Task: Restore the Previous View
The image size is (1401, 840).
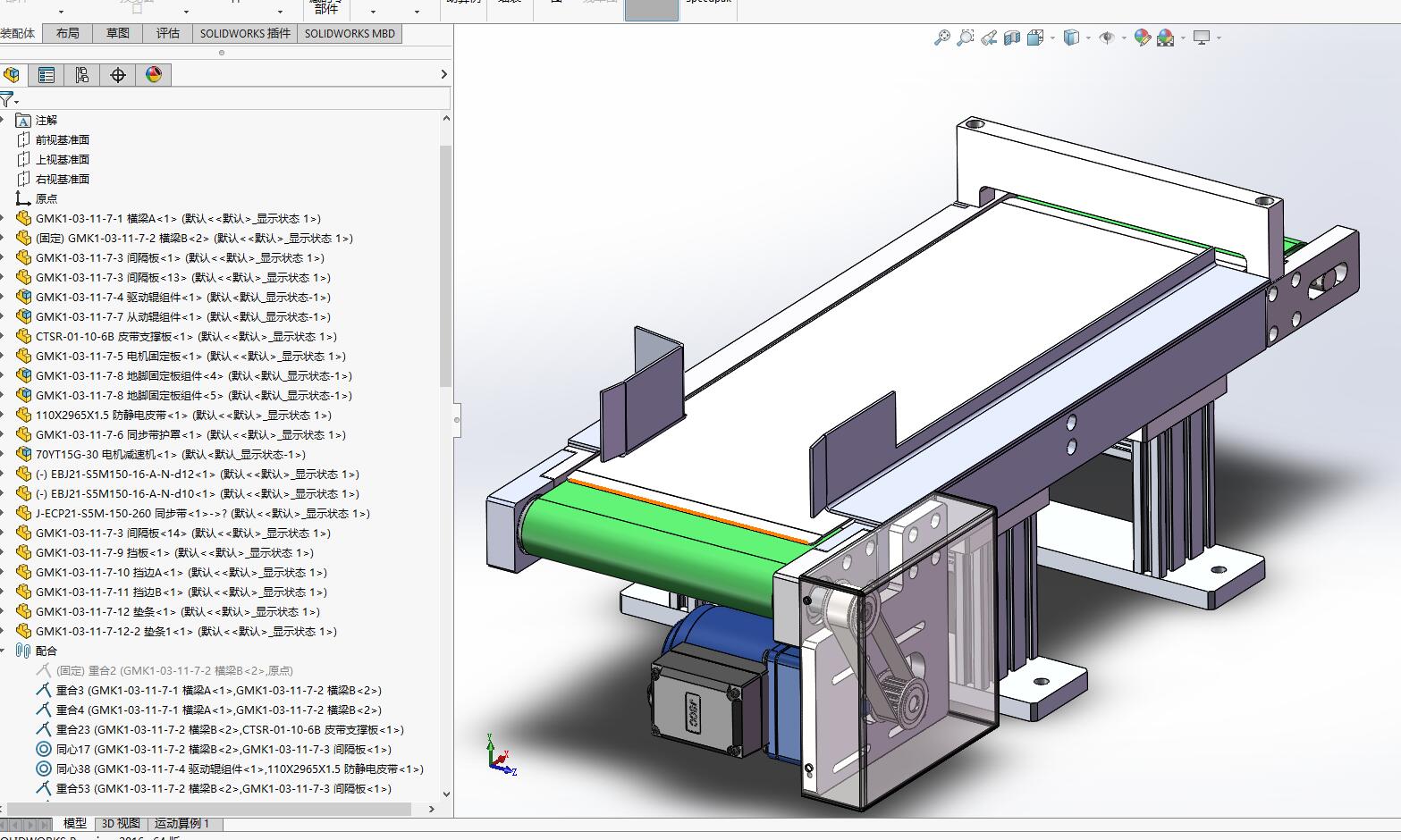Action: click(988, 38)
